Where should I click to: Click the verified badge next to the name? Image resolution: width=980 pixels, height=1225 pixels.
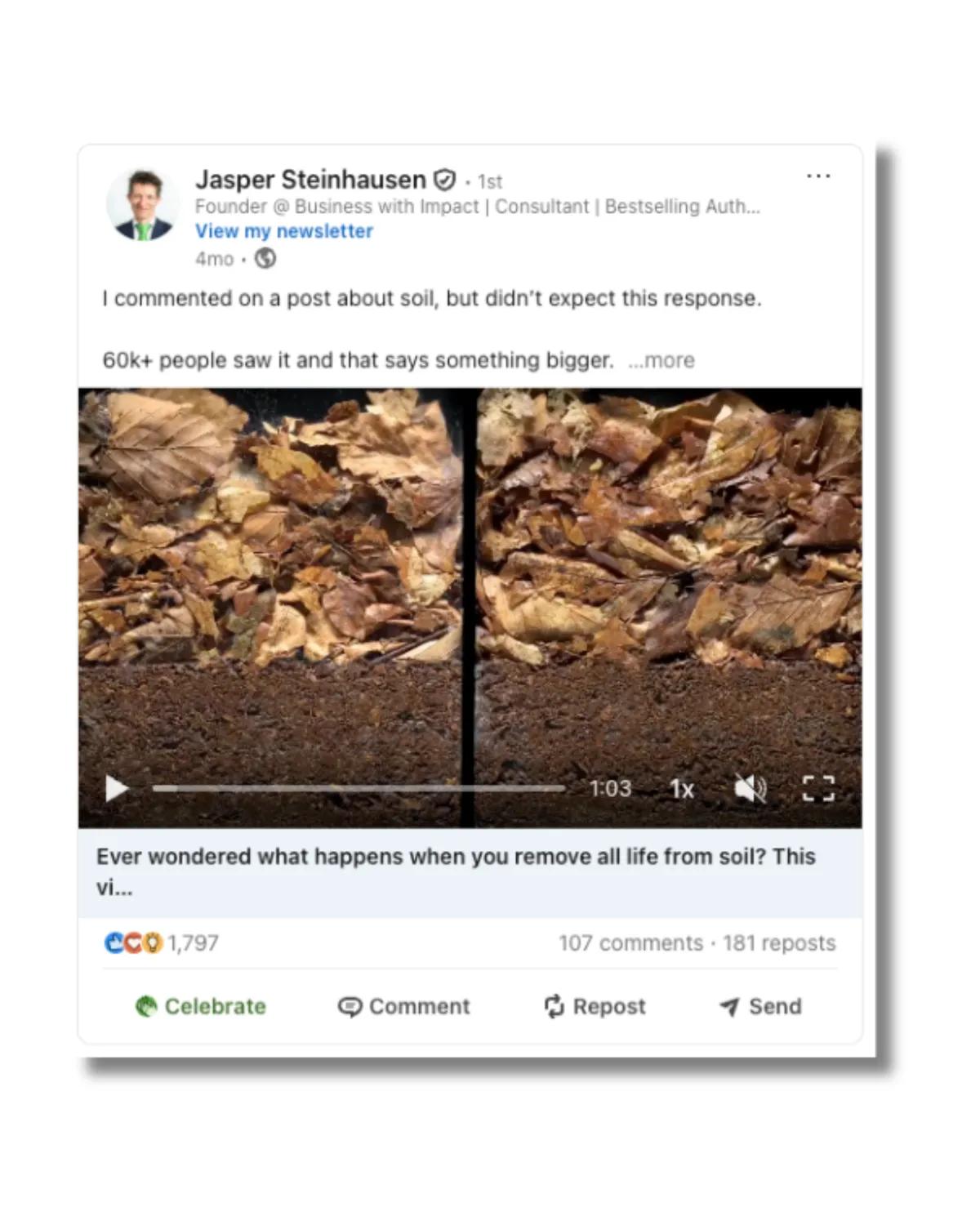pos(444,180)
